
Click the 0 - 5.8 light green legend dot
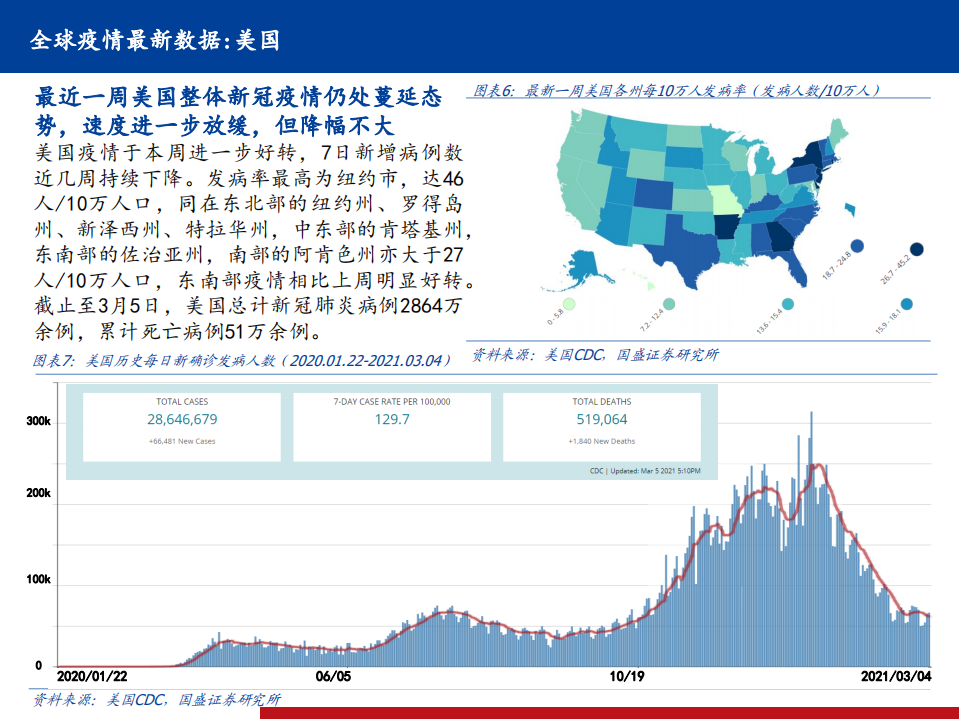click(569, 304)
